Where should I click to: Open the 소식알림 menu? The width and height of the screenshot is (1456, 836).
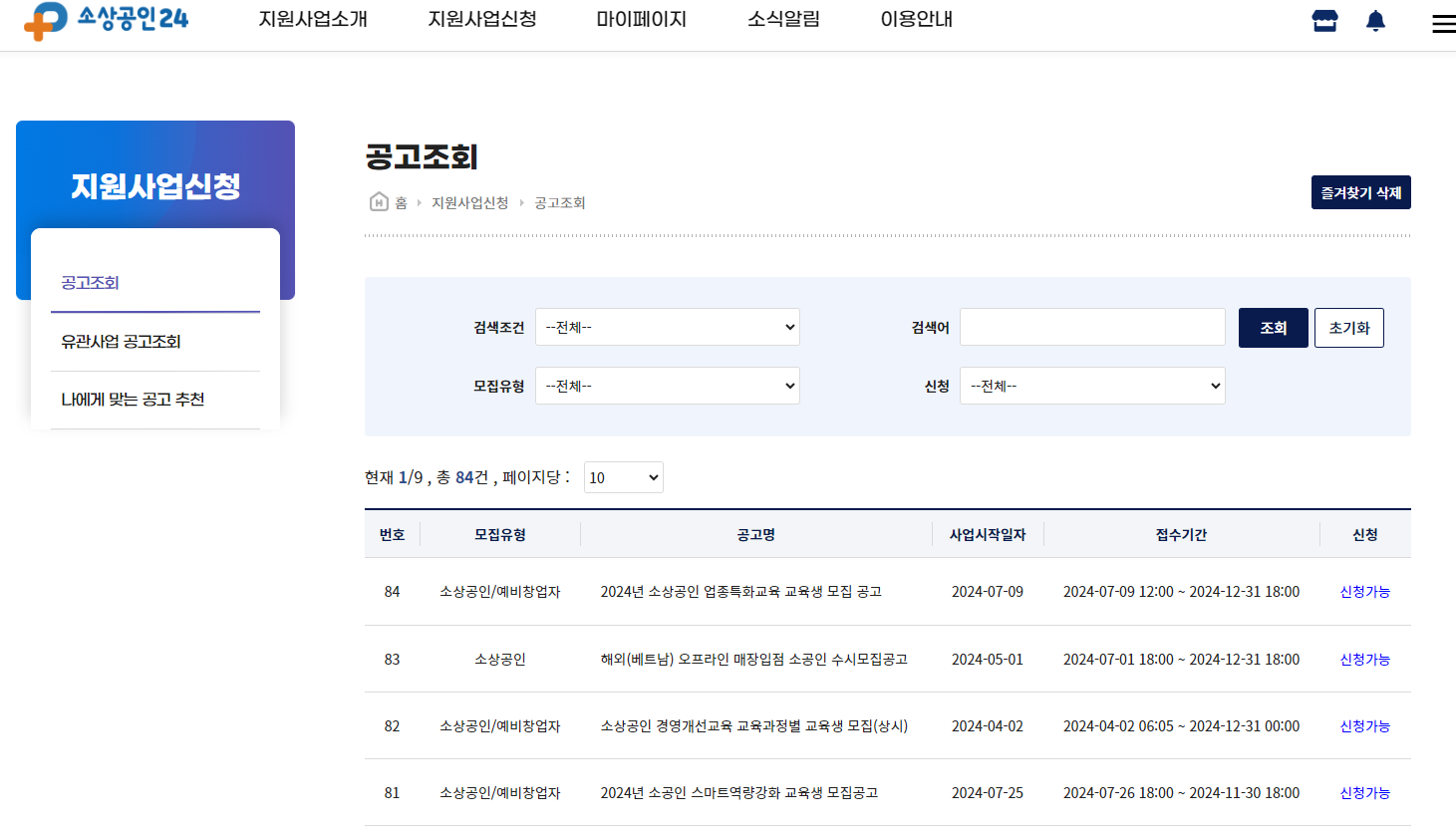coord(782,18)
